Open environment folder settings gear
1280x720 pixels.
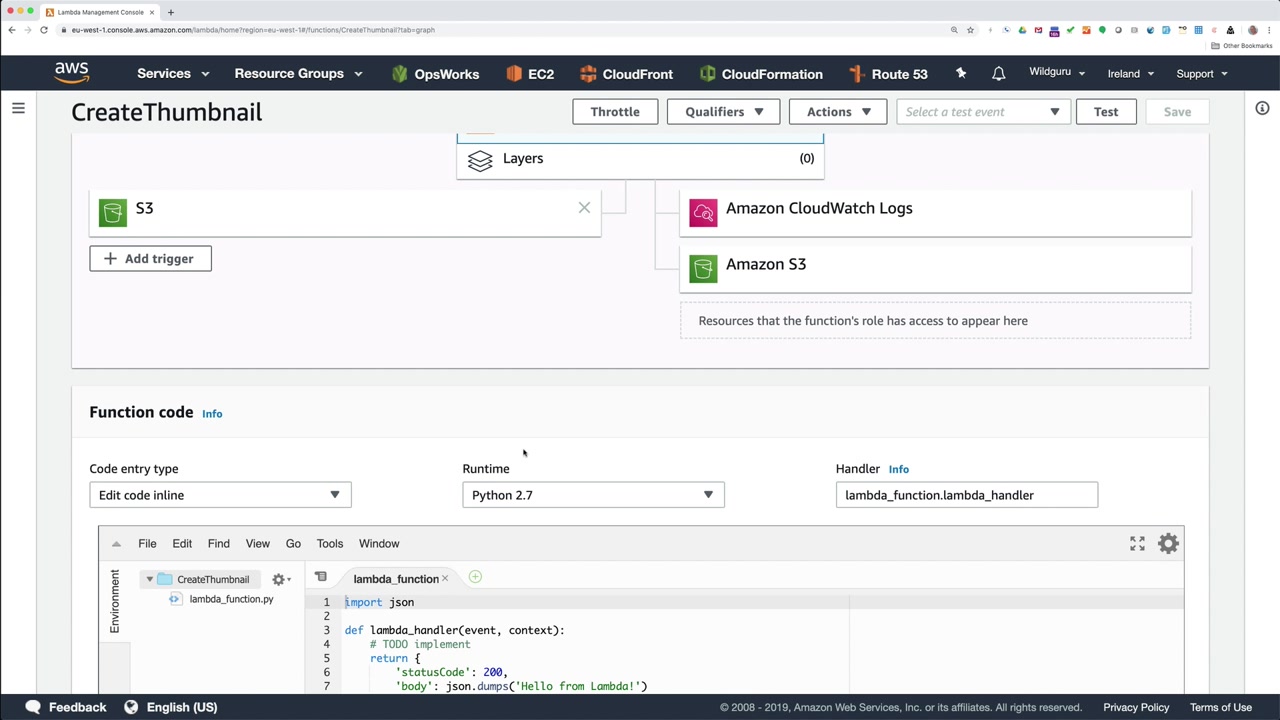pos(280,579)
